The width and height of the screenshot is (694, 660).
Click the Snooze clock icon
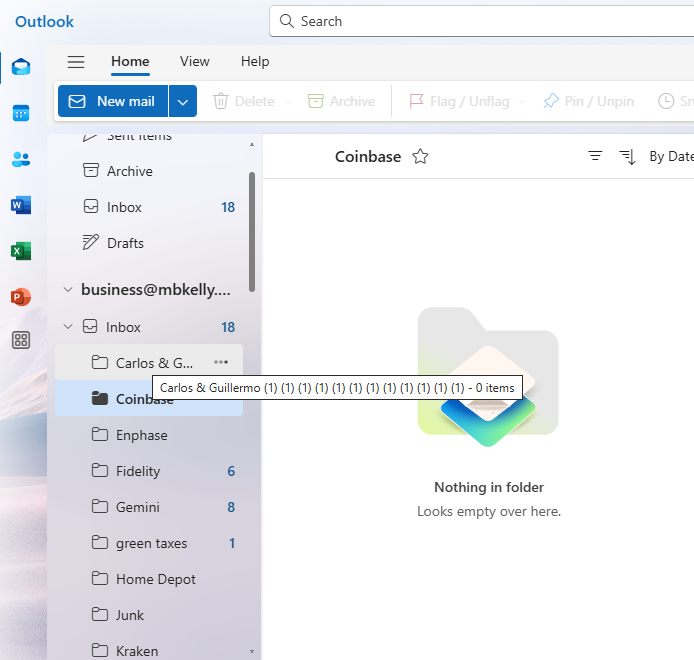click(666, 101)
